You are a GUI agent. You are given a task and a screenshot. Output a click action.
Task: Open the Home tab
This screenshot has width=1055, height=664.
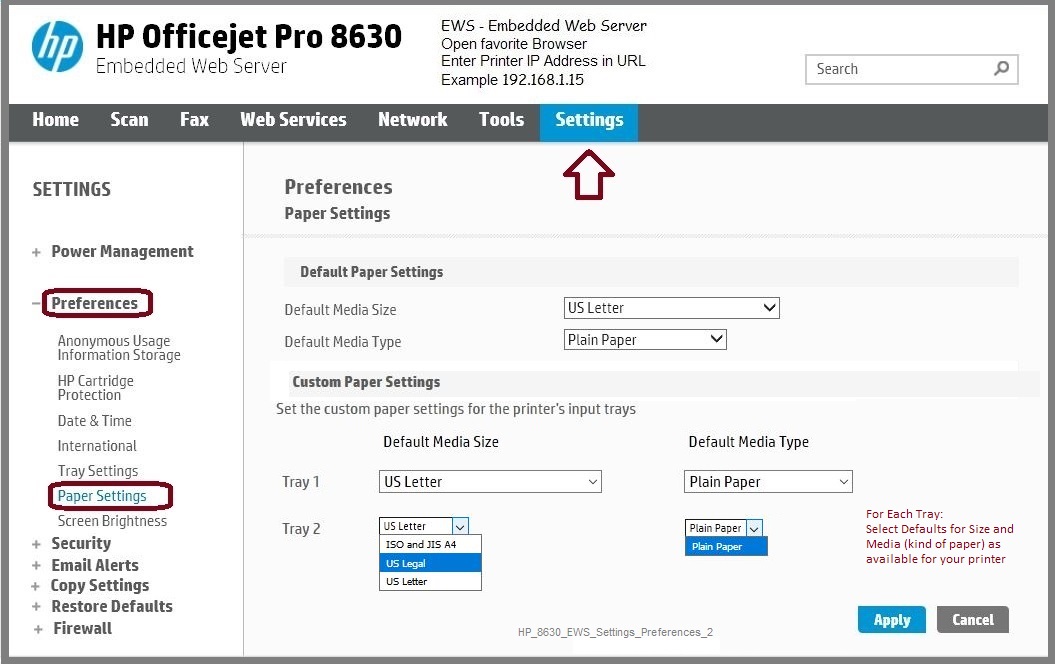[x=55, y=120]
